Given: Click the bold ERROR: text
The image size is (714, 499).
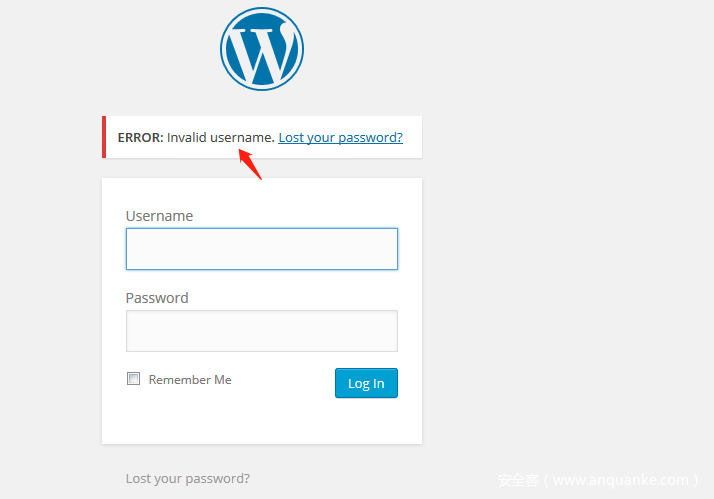Looking at the screenshot, I should click(140, 137).
